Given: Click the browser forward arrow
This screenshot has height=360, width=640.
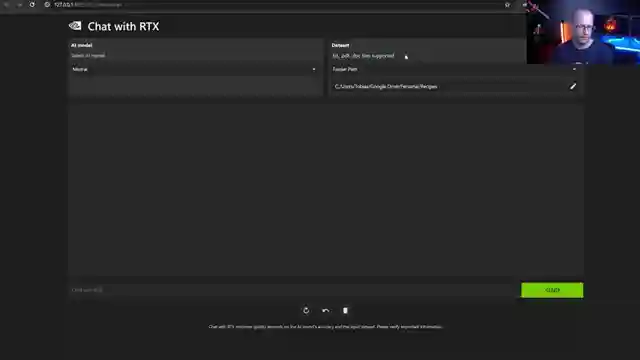Looking at the screenshot, I should pyautogui.click(x=19, y=4).
